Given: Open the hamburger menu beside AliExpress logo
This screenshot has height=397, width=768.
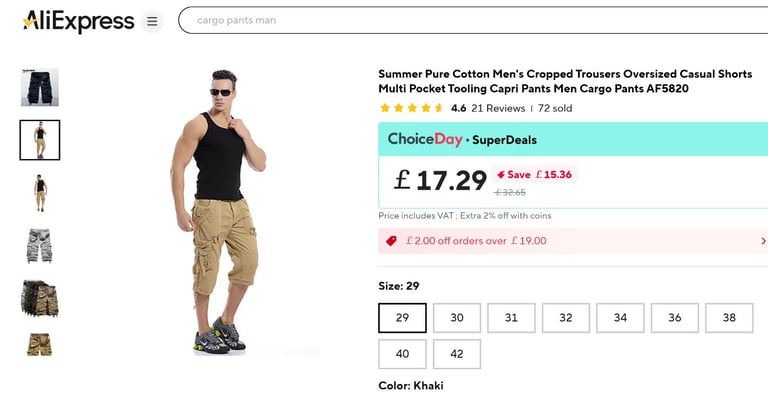Looking at the screenshot, I should [x=152, y=21].
